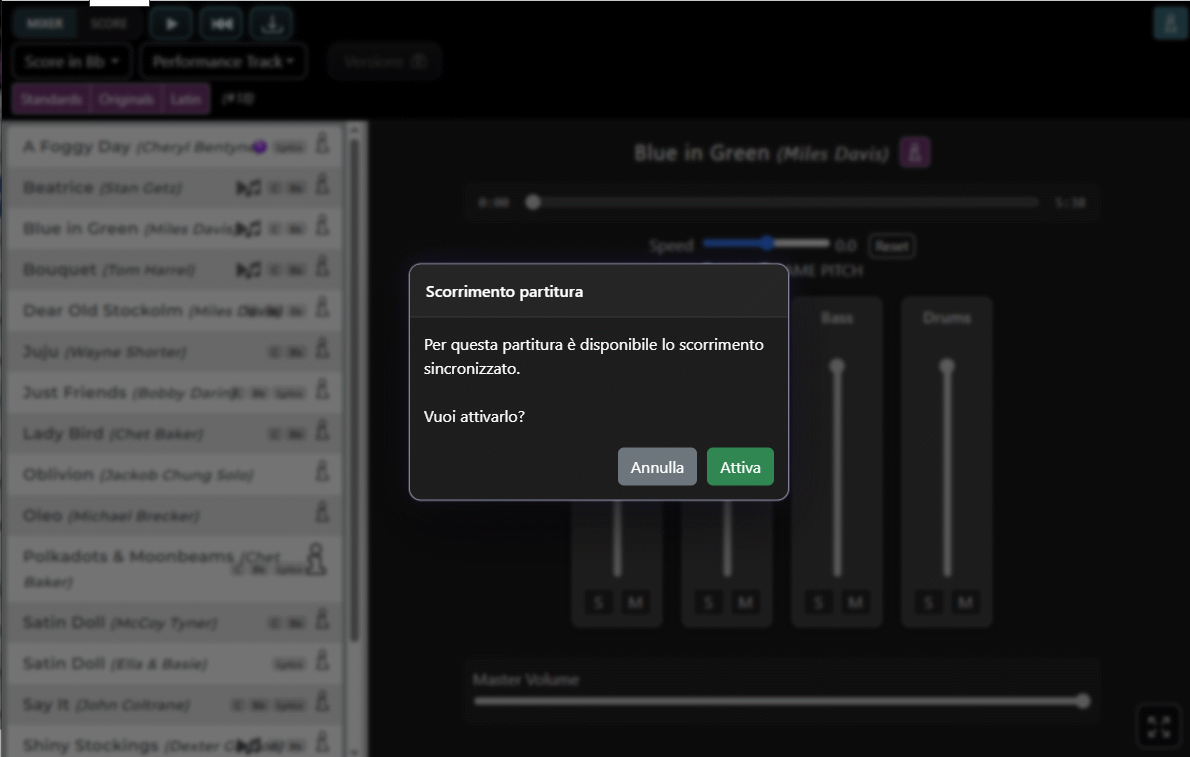1190x757 pixels.
Task: Click the metronome icon in Say It row
Action: [x=323, y=702]
